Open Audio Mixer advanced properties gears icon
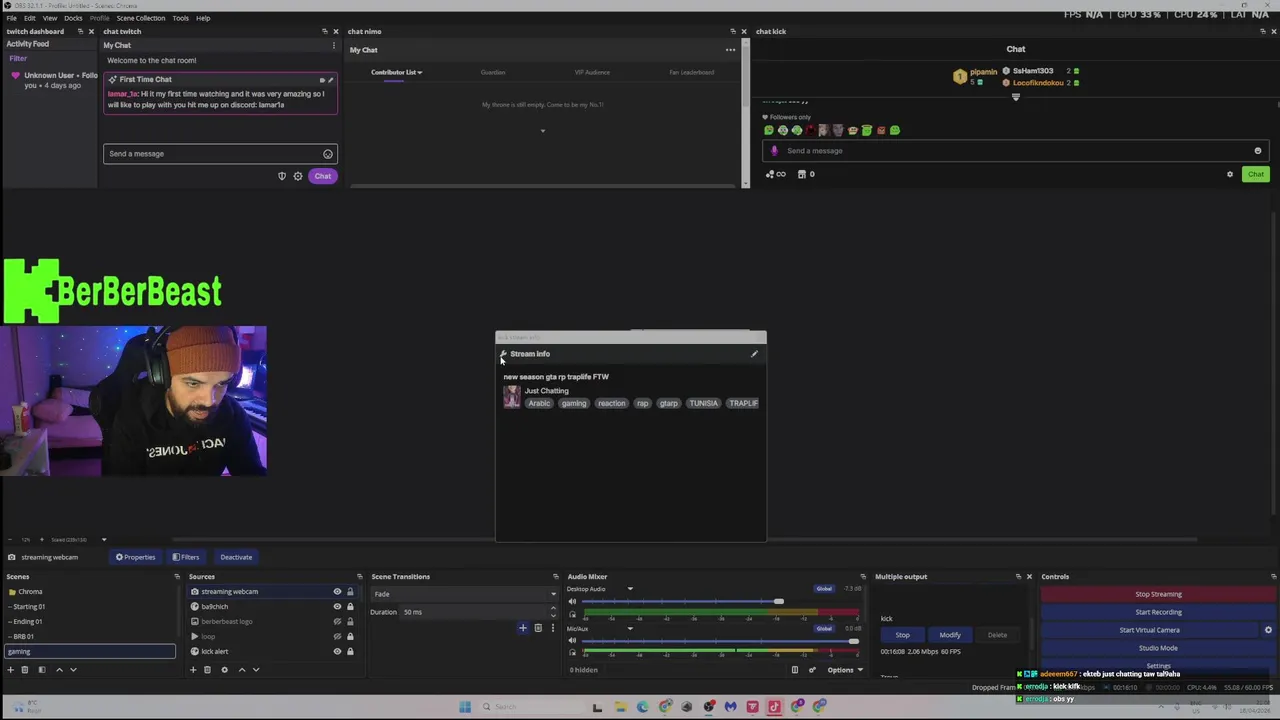Screen dimensions: 1280x720 point(812,670)
